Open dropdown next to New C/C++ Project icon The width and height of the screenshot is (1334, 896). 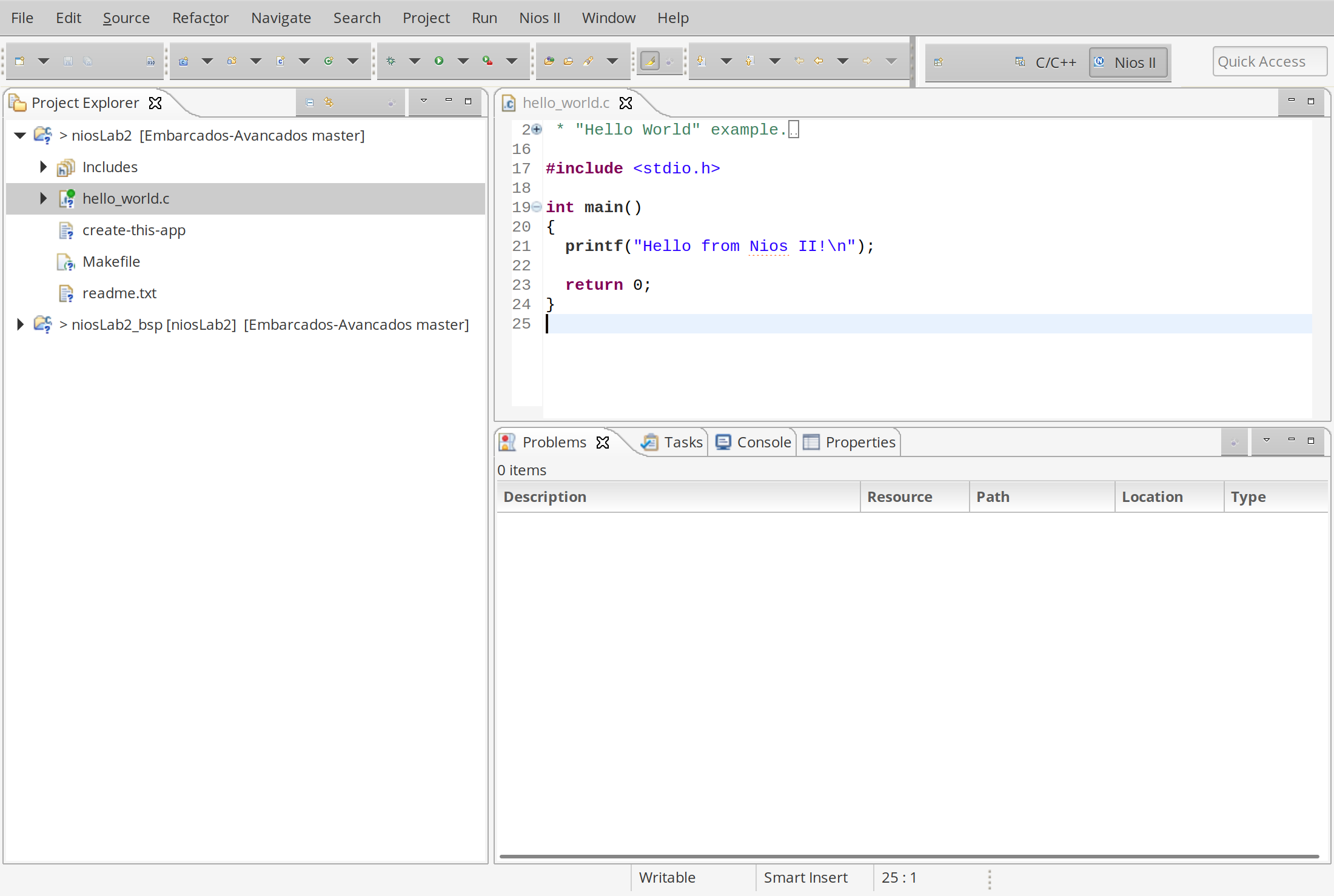[207, 61]
